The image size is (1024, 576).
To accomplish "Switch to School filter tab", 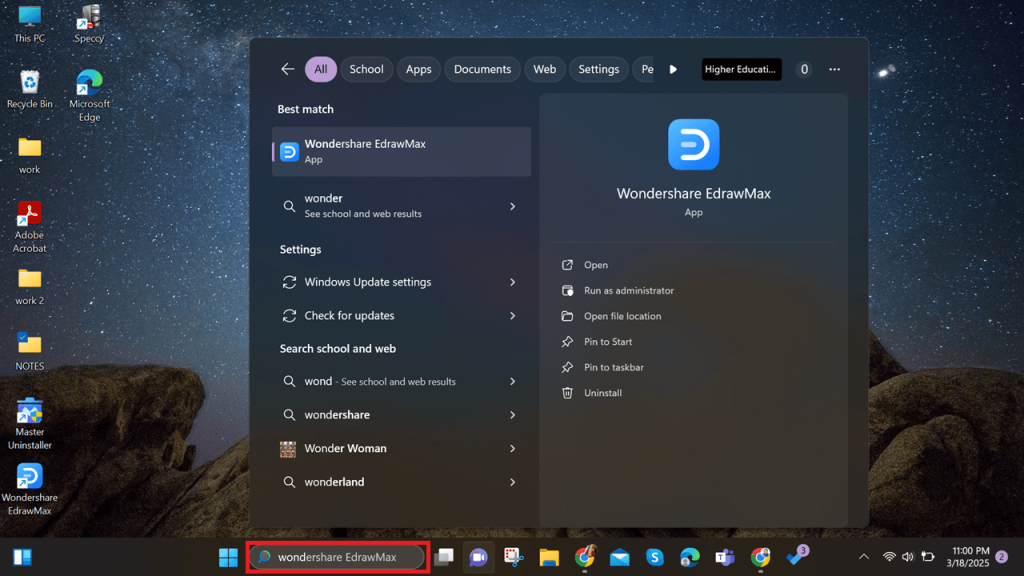I will coord(366,69).
